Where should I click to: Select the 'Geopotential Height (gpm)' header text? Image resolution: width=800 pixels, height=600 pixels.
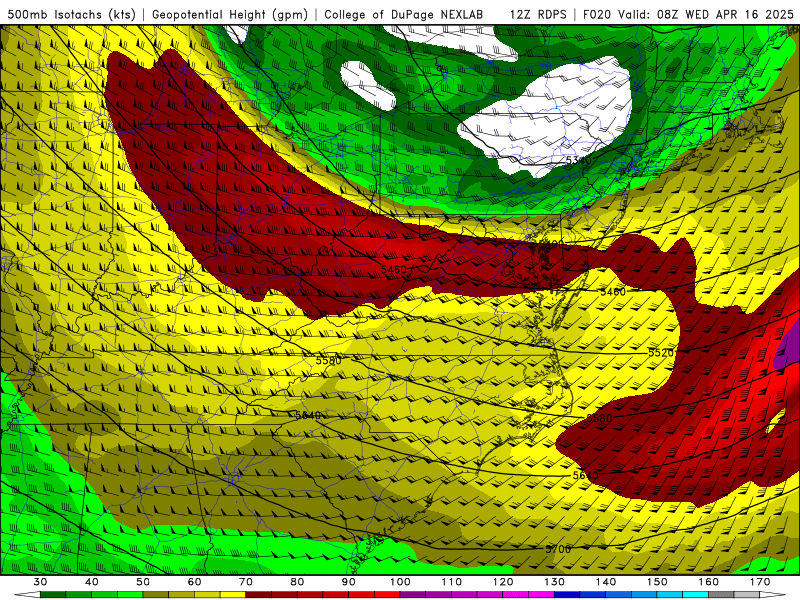click(230, 14)
